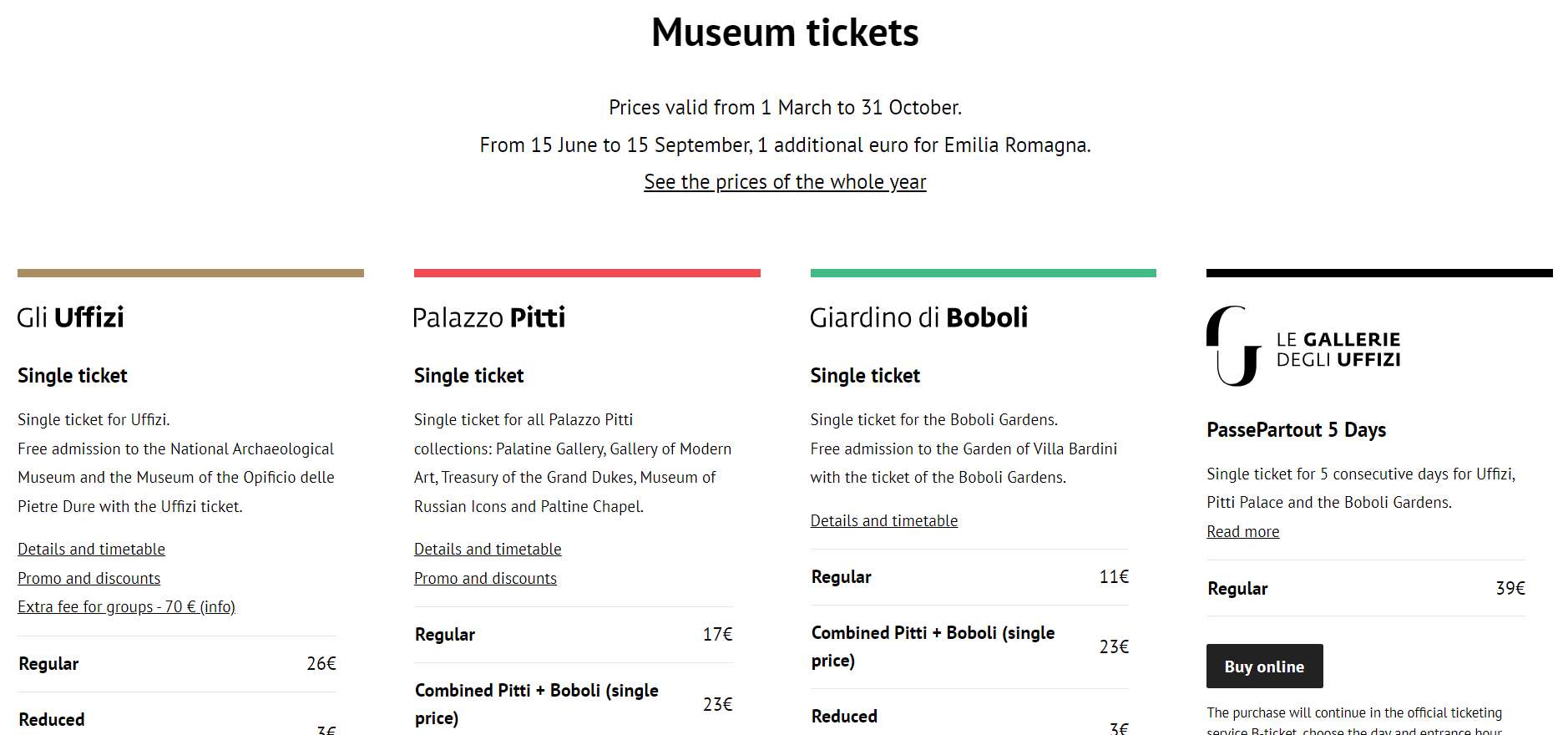The height and width of the screenshot is (735, 1568).
Task: Click 'Extra fee for groups - 70 €' link
Action: [126, 606]
